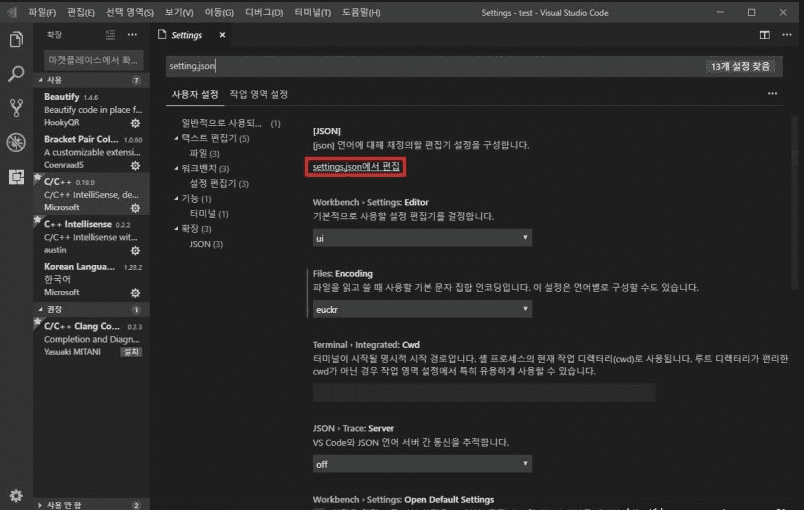Install C/C++ Clang Command Adapter extension

tap(131, 352)
